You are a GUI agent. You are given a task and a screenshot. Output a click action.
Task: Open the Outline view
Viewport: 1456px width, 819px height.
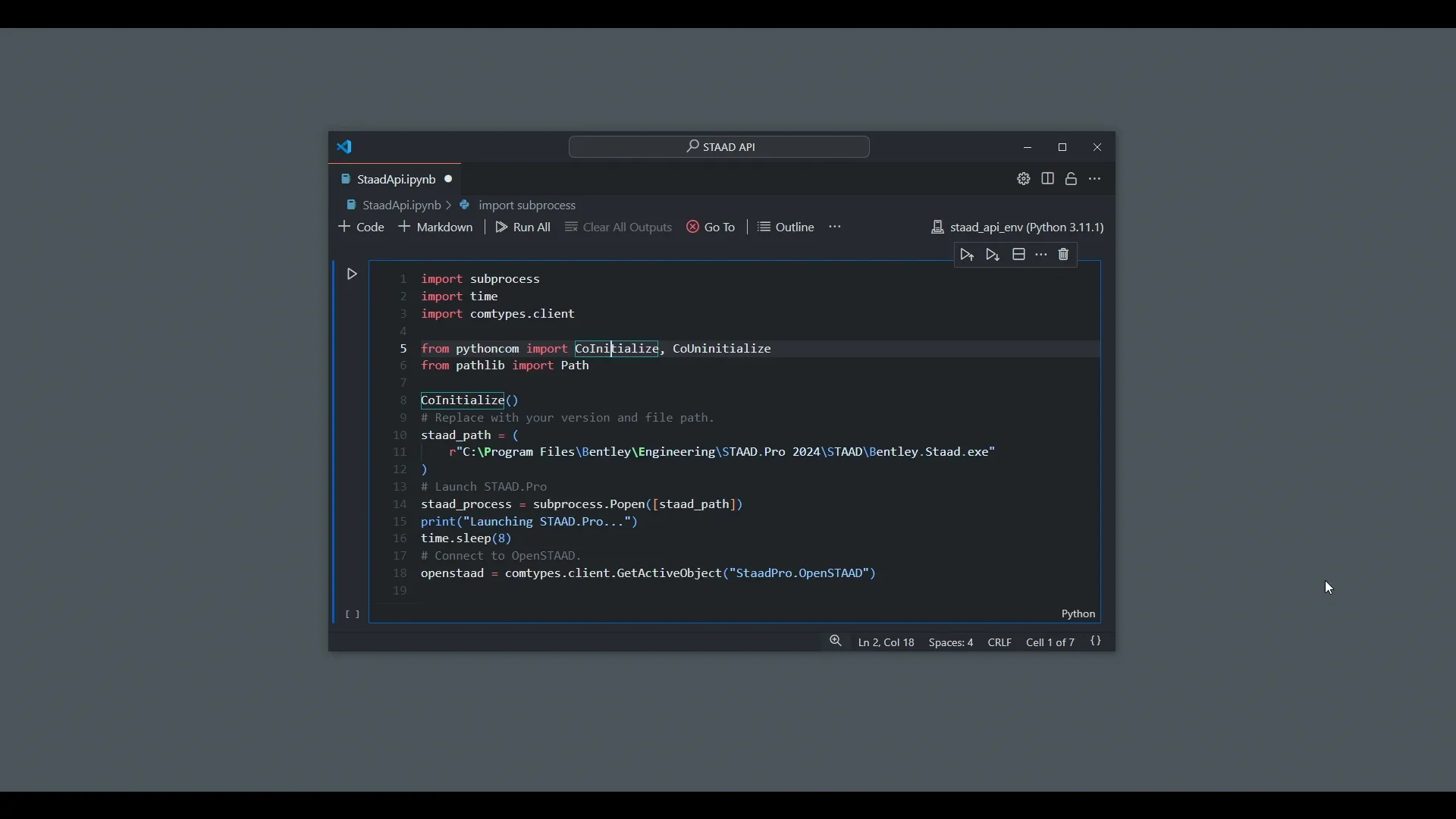[x=786, y=227]
